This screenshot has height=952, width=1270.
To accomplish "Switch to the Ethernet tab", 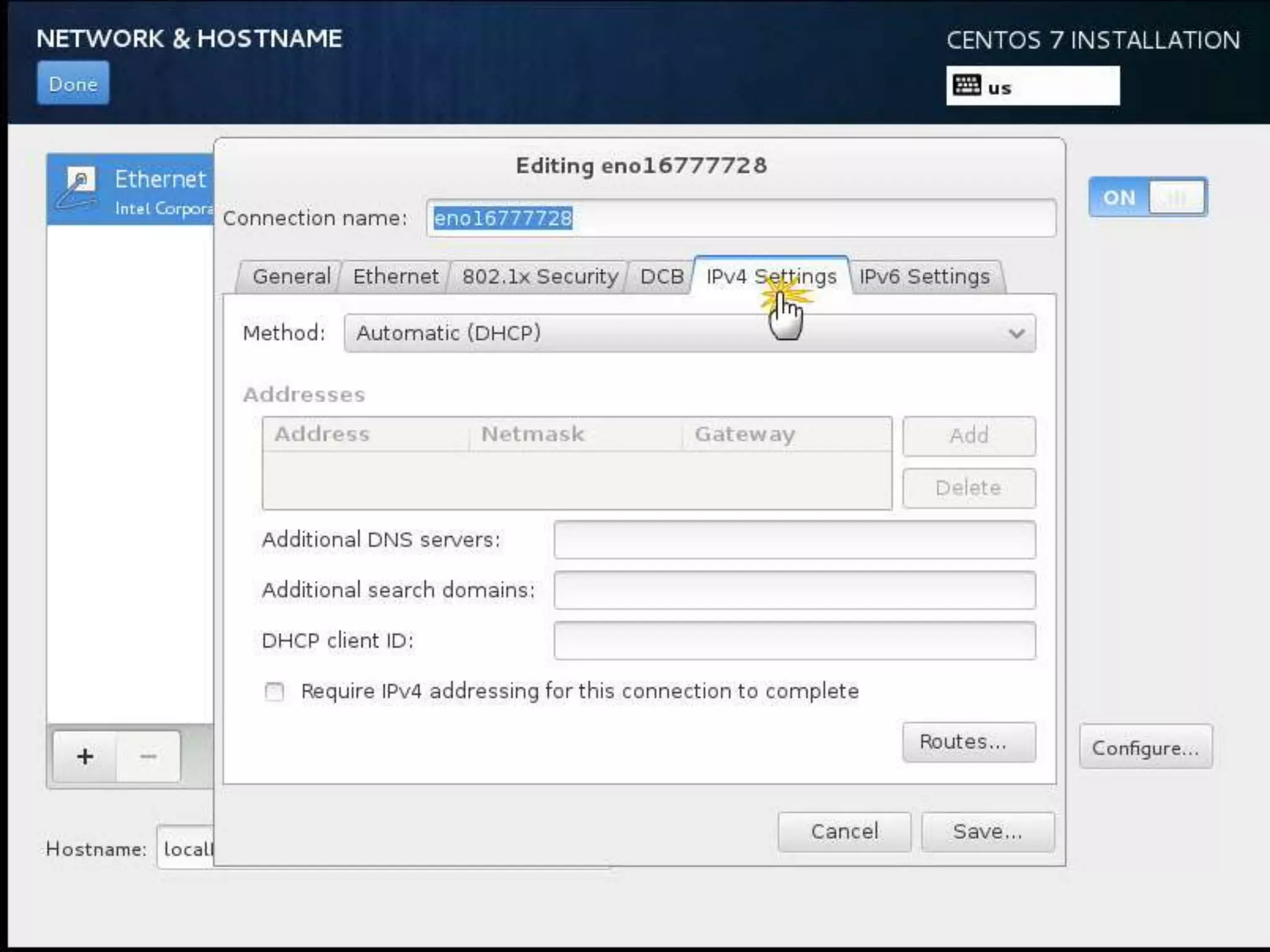I will [x=395, y=276].
